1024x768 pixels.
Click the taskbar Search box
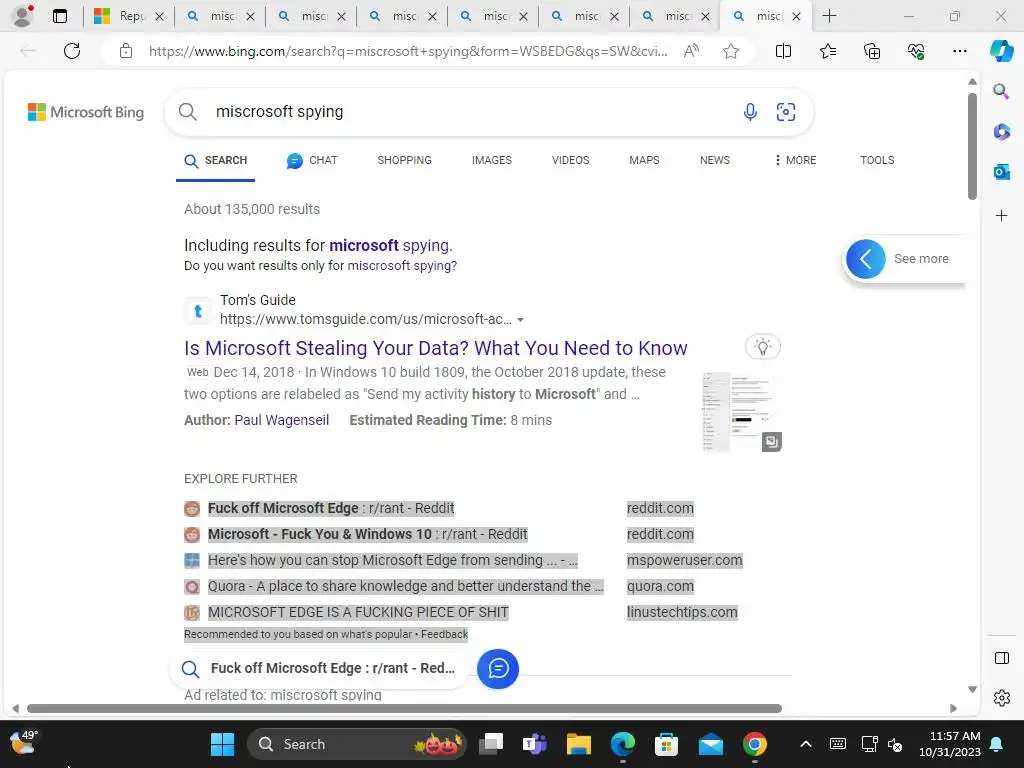point(357,744)
